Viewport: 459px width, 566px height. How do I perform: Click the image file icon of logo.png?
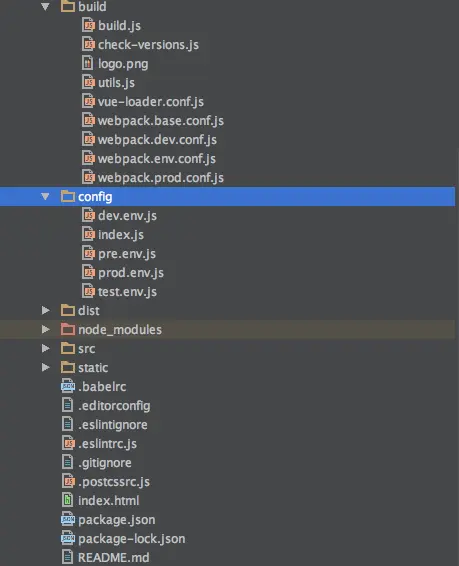coord(87,64)
